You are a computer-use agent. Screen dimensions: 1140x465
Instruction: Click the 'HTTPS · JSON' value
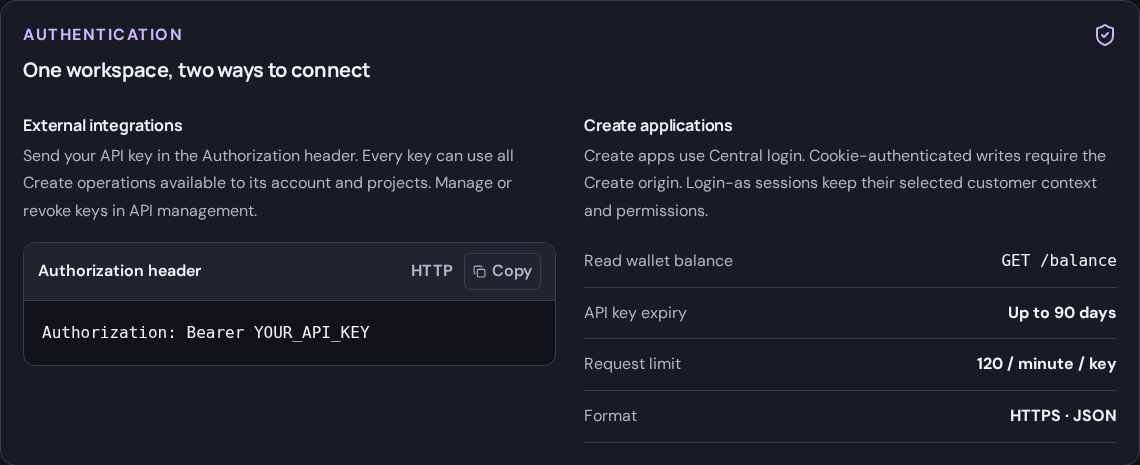point(1063,416)
